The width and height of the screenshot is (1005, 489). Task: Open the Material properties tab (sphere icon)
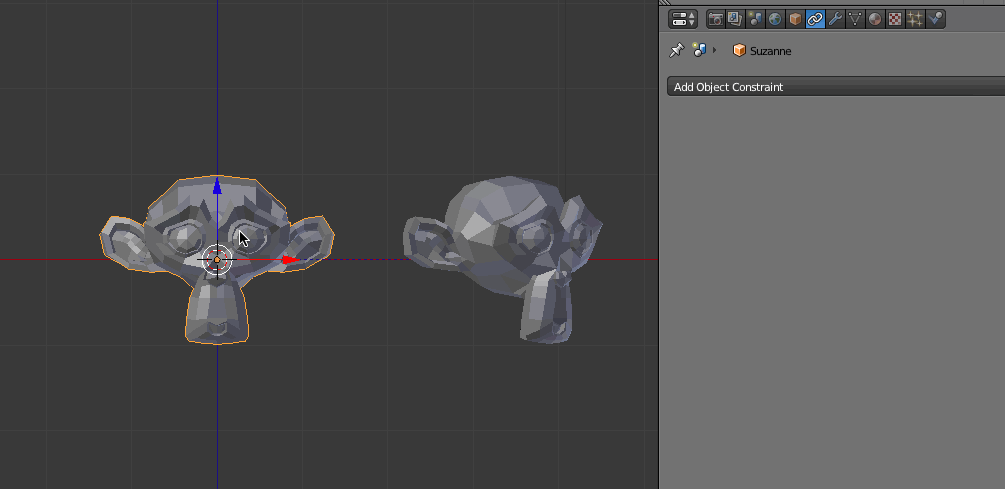click(x=874, y=19)
